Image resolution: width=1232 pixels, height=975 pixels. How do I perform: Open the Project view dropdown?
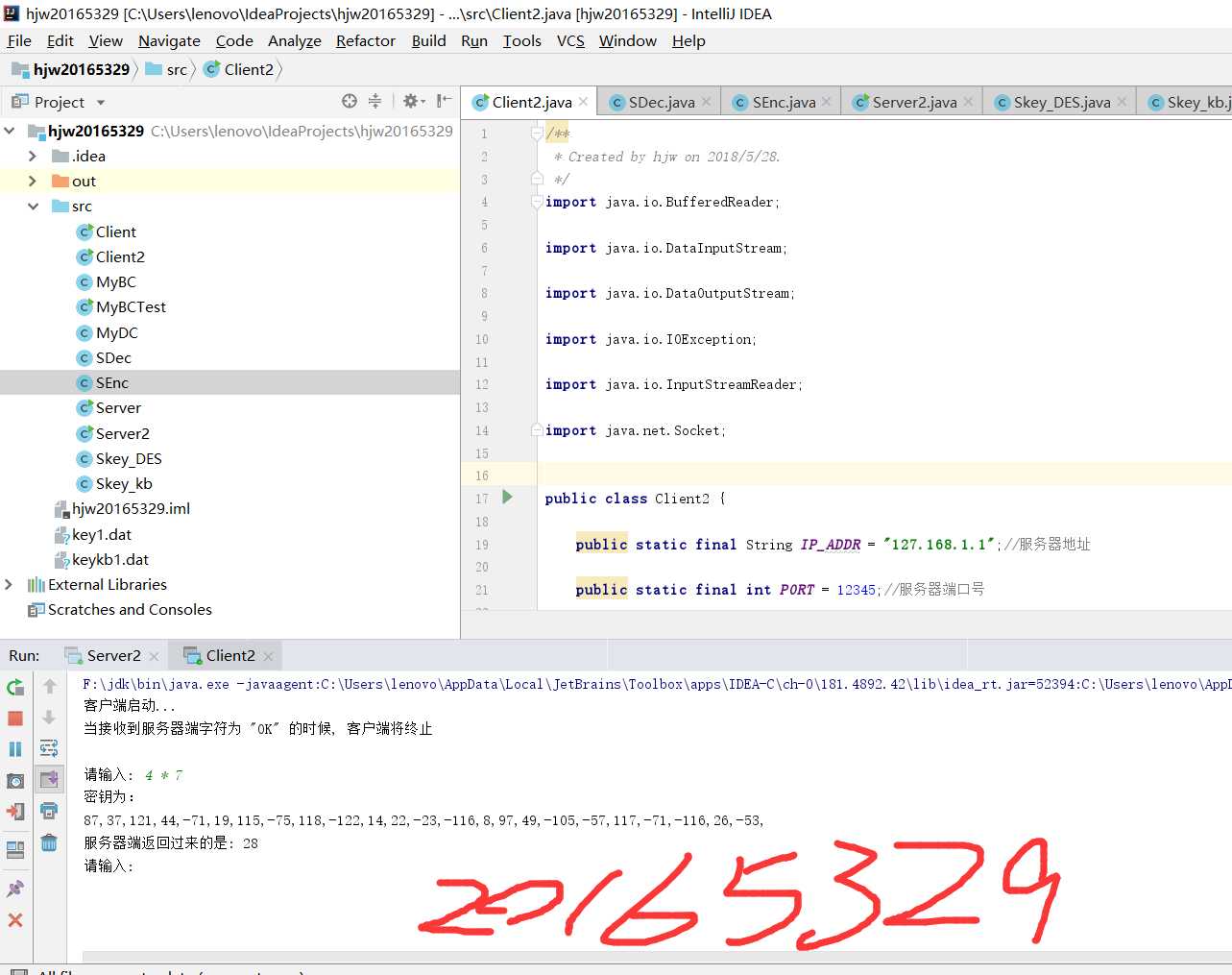coord(101,103)
